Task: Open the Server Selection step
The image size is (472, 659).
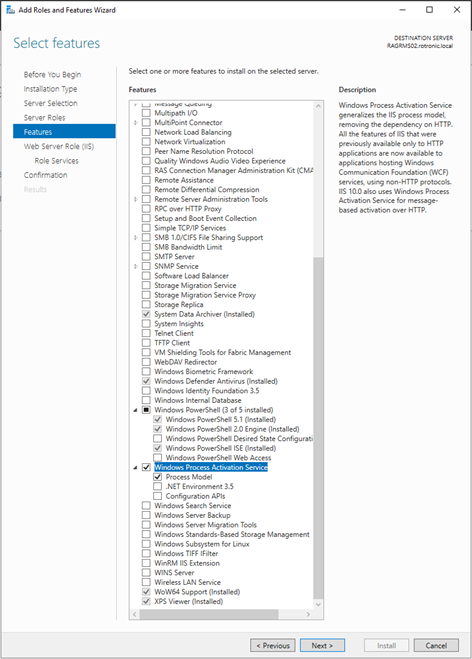Action: [50, 103]
